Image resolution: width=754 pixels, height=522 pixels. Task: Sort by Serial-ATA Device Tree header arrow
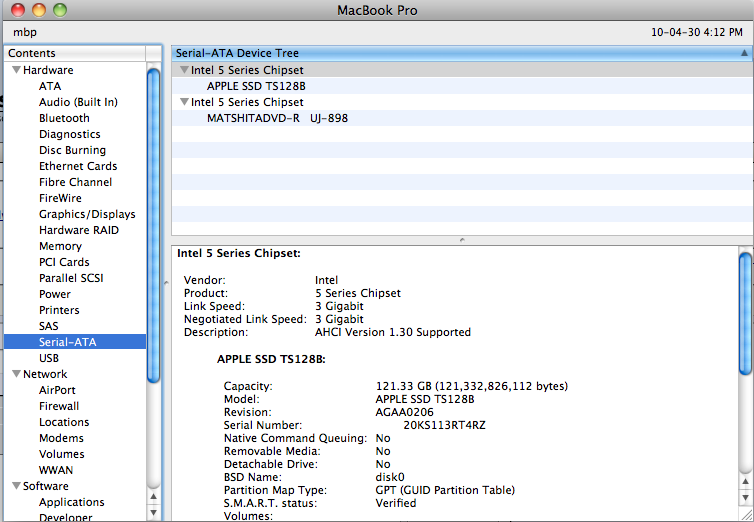pyautogui.click(x=744, y=53)
